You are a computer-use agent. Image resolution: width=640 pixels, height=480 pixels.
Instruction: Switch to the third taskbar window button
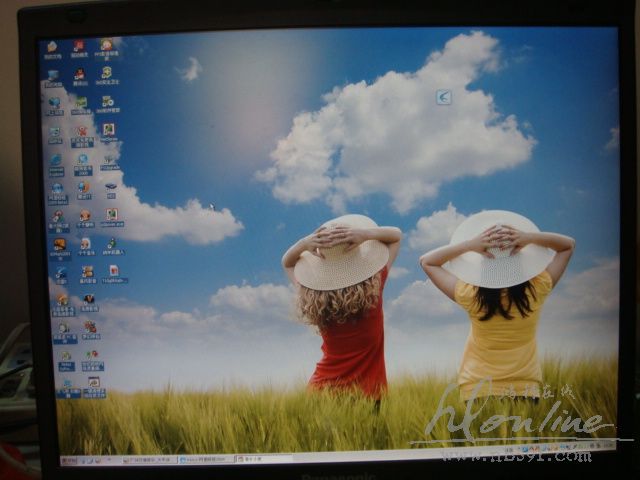pos(263,459)
